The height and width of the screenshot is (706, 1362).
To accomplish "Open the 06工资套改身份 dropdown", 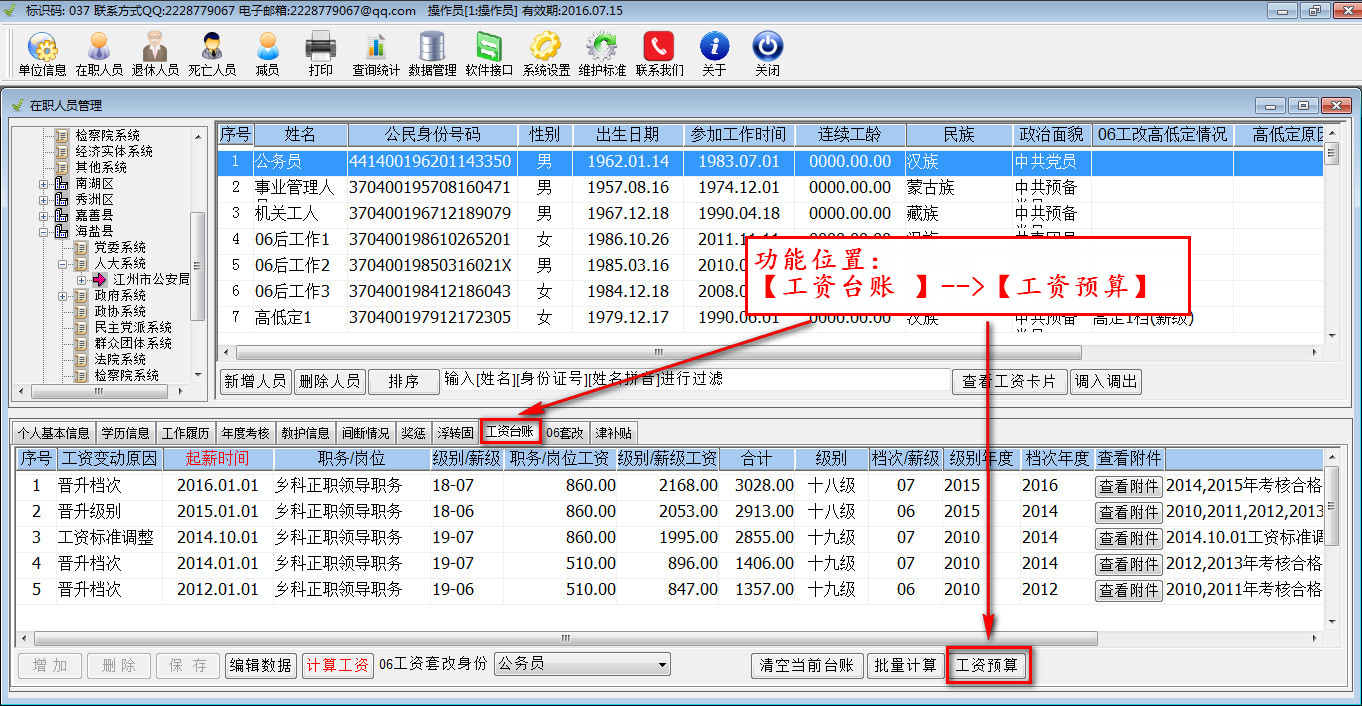I will pyautogui.click(x=662, y=665).
